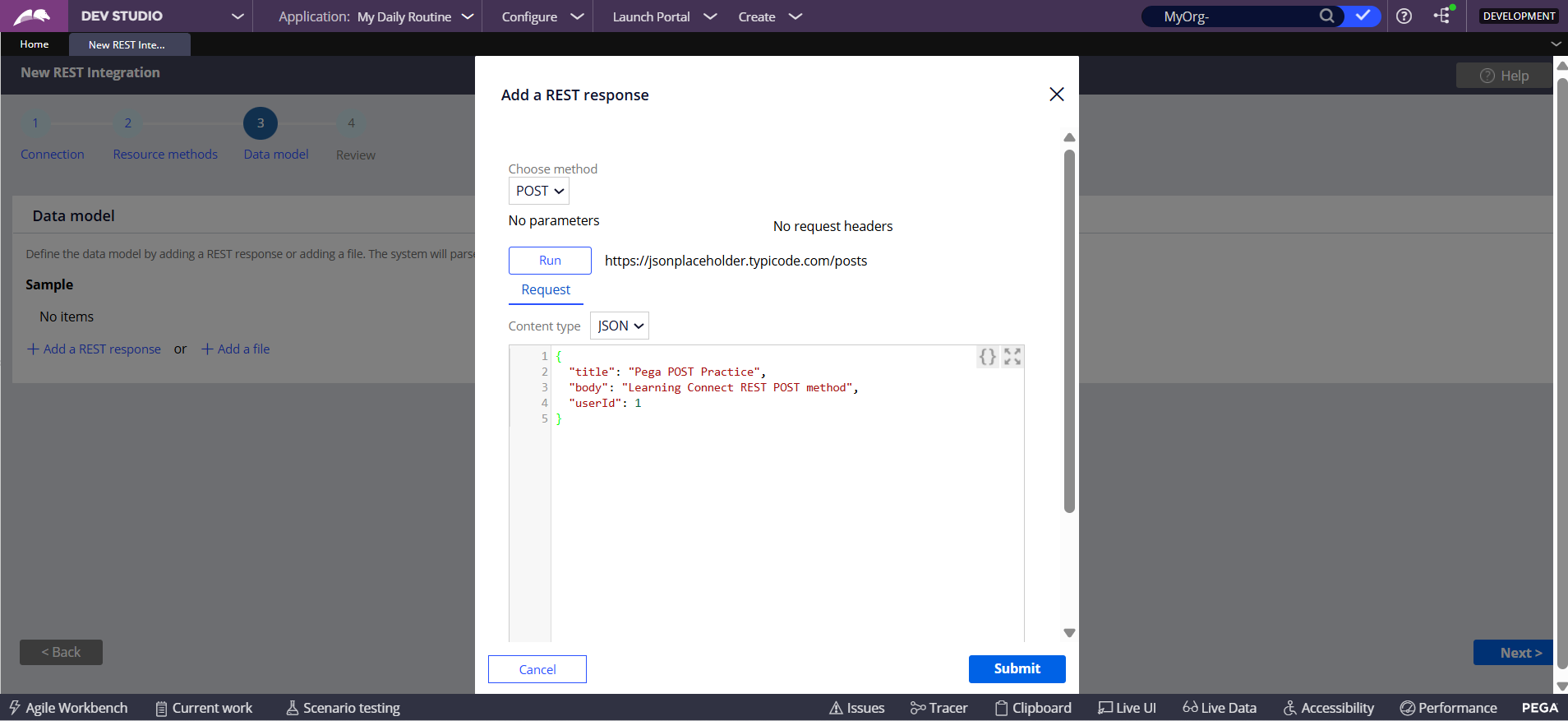Click the "No request headers" text
The image size is (1568, 721).
point(832,226)
